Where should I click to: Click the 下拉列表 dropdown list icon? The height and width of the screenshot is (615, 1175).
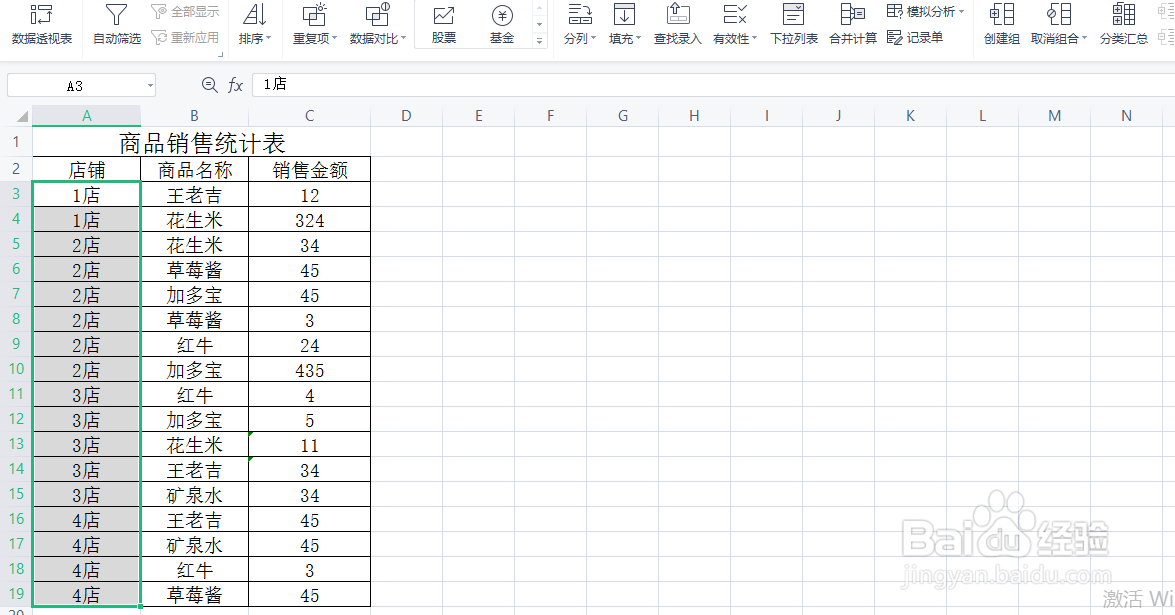(794, 15)
